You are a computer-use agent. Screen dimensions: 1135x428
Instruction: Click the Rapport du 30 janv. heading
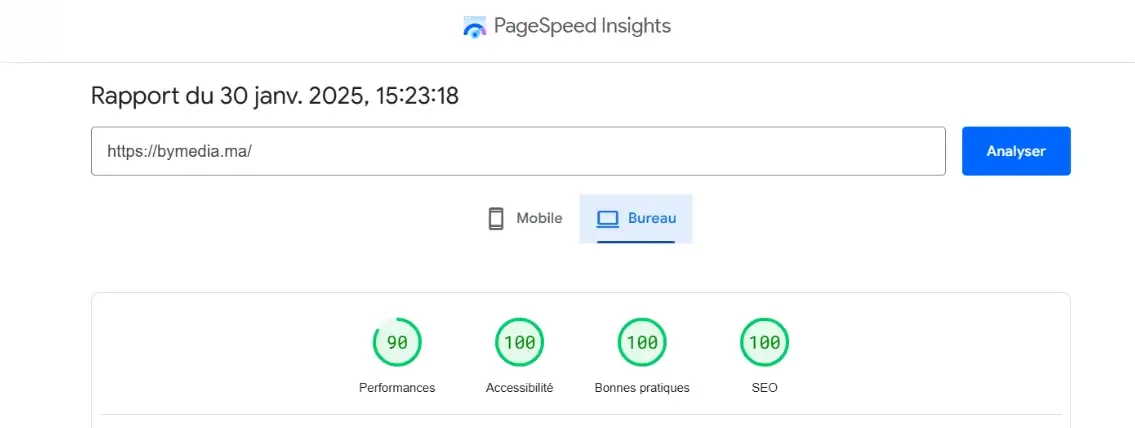(275, 96)
